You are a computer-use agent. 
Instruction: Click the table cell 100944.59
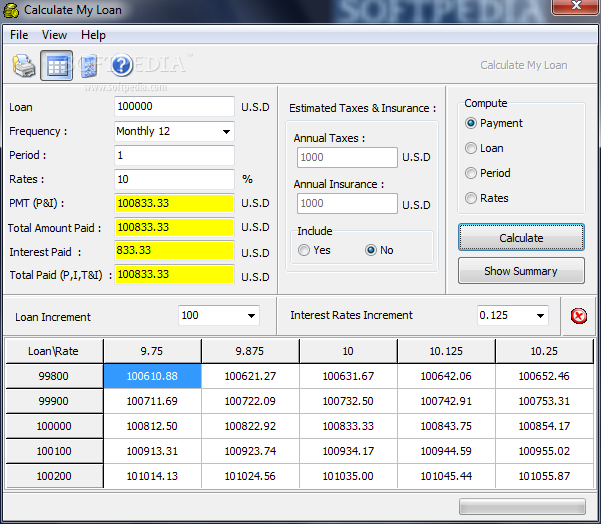pos(447,451)
